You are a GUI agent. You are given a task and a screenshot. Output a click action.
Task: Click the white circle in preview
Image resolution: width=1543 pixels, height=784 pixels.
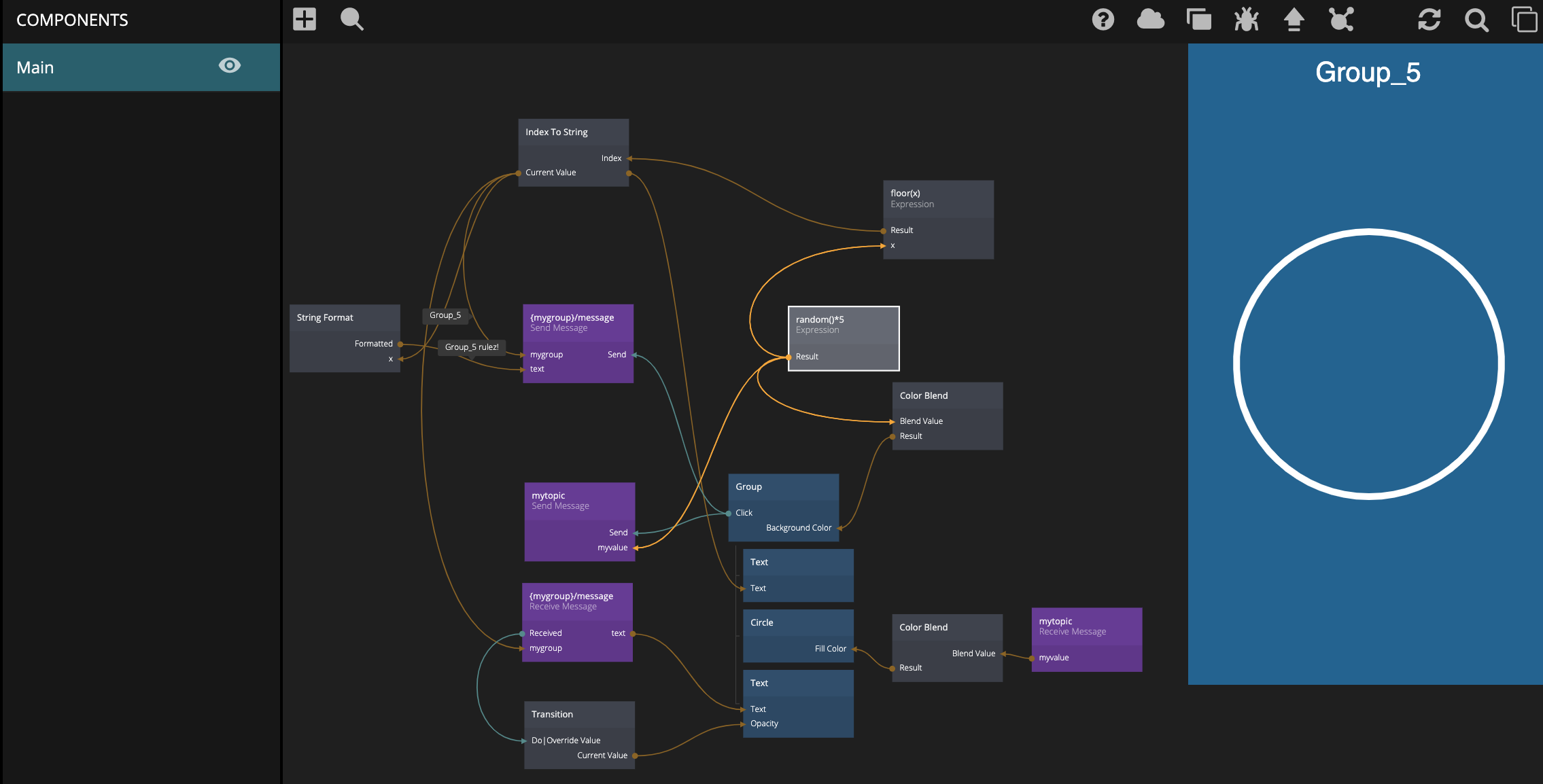pos(1368,364)
